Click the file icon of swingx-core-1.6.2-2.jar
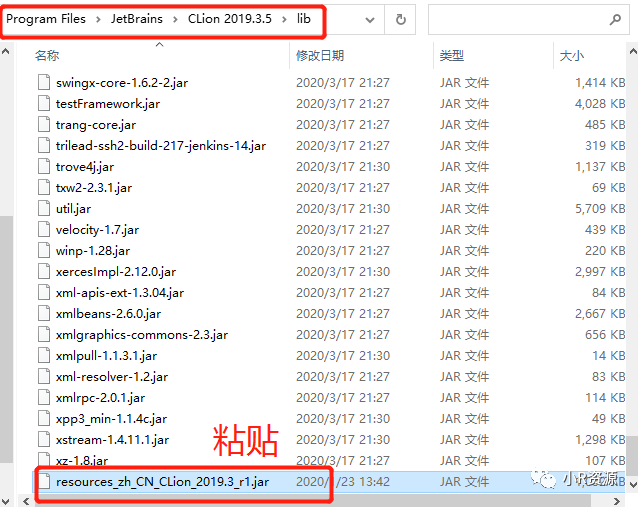The height and width of the screenshot is (507, 638). (44, 82)
